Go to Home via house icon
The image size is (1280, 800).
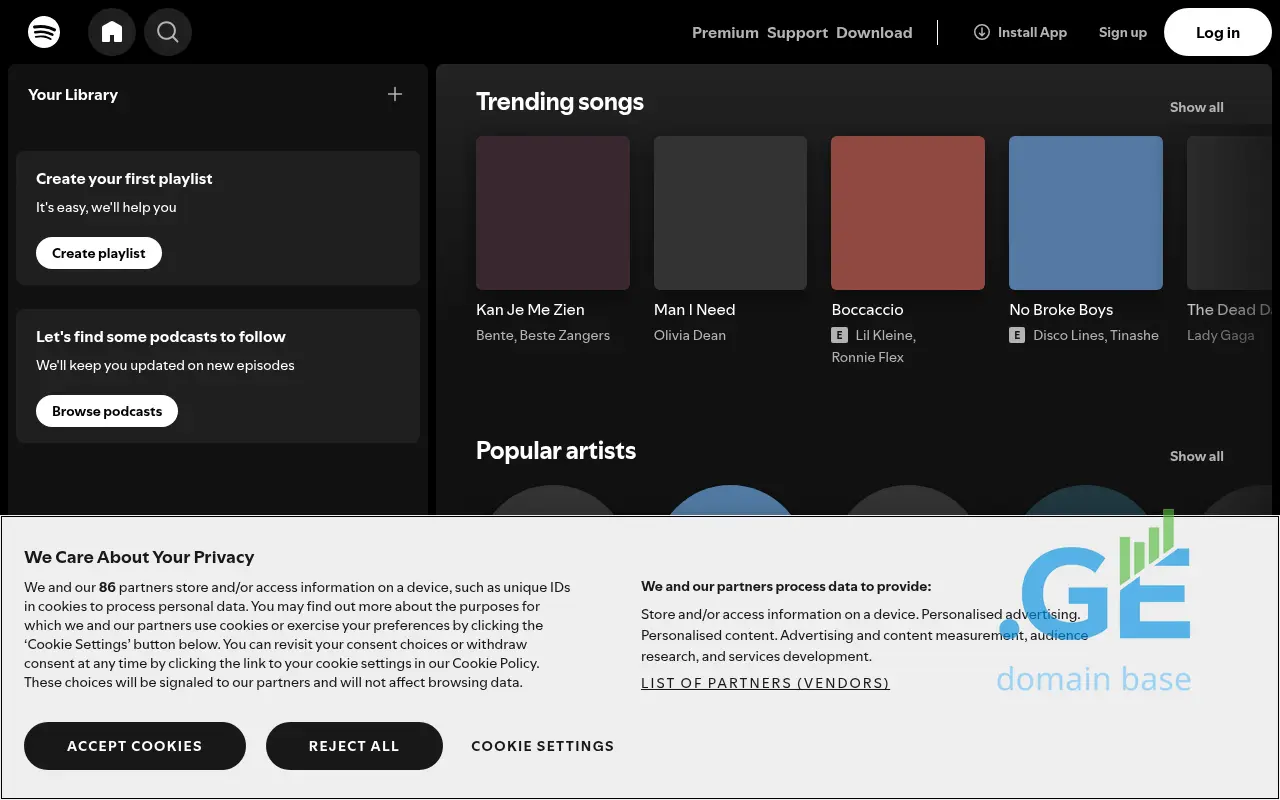pos(112,32)
